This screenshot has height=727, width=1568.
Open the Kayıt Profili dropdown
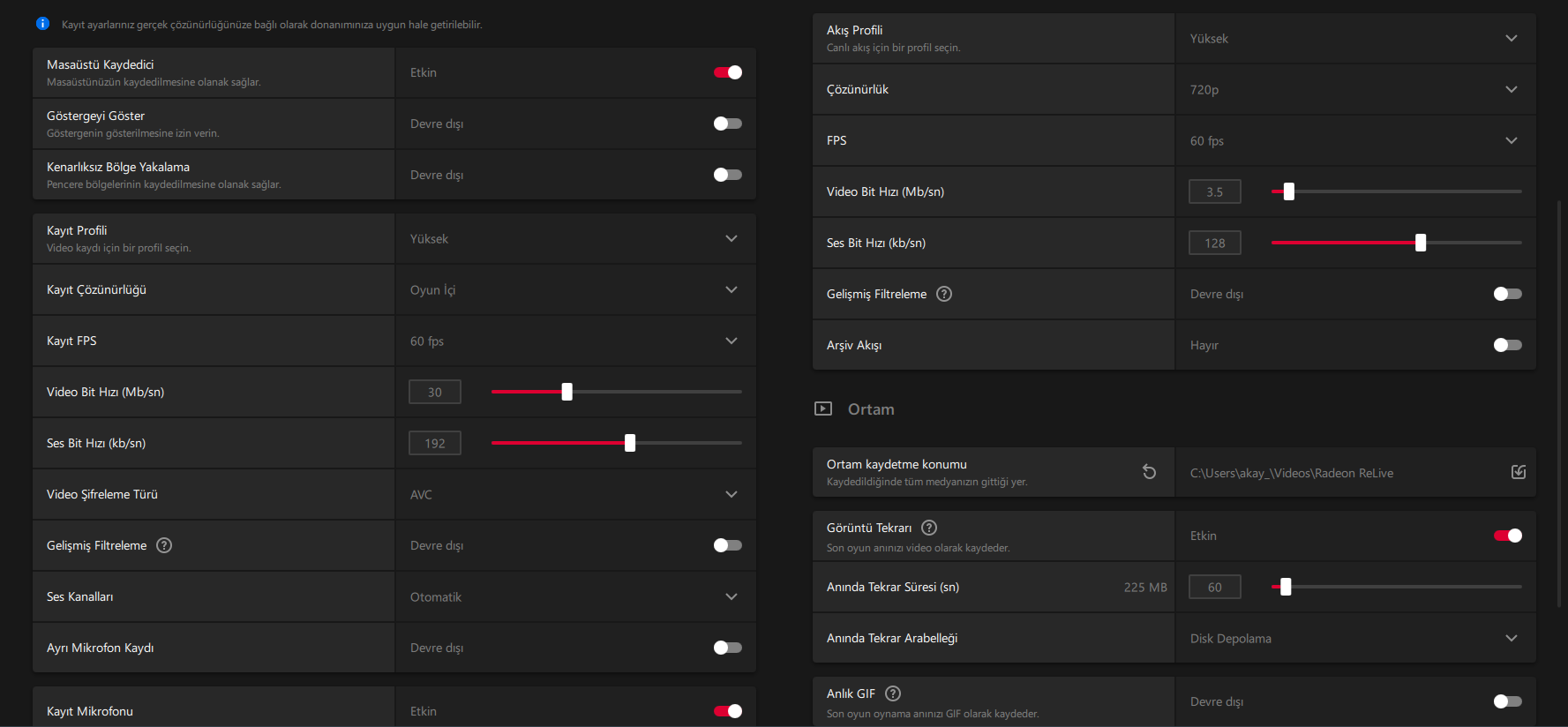(x=575, y=238)
